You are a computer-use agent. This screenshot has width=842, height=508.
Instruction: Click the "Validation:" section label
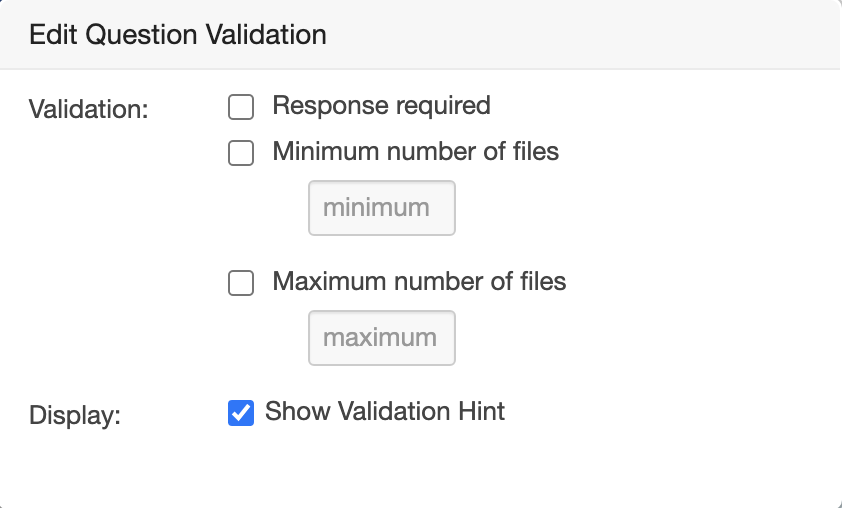pyautogui.click(x=89, y=108)
